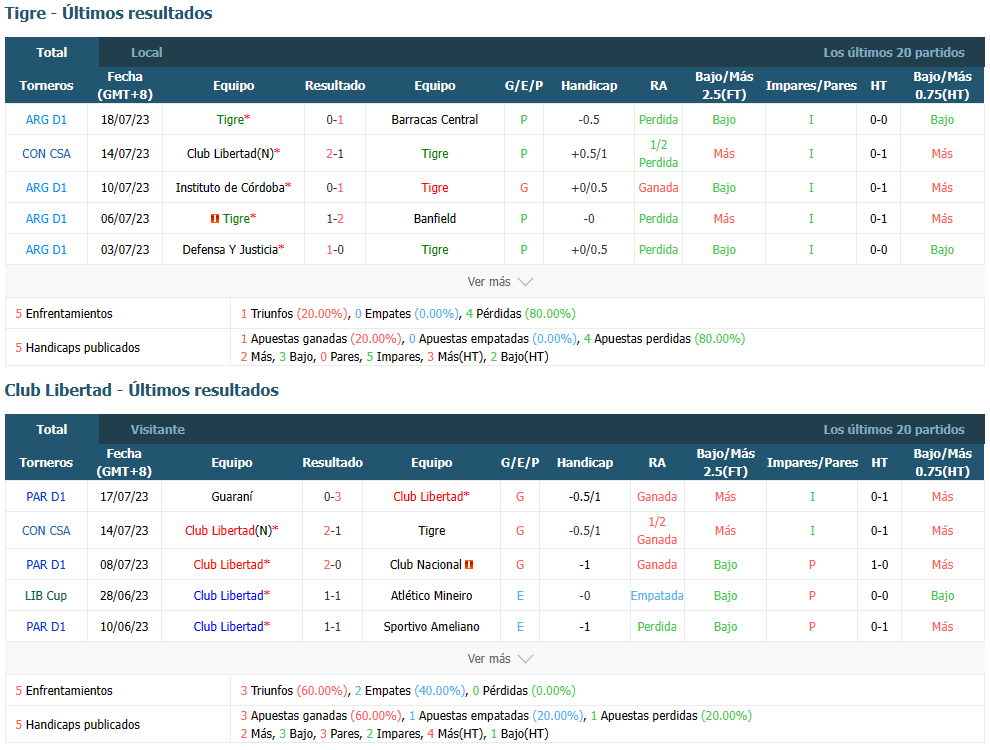Click the 1-1 result against Sportivo Ameliano
990x750 pixels.
tap(332, 626)
